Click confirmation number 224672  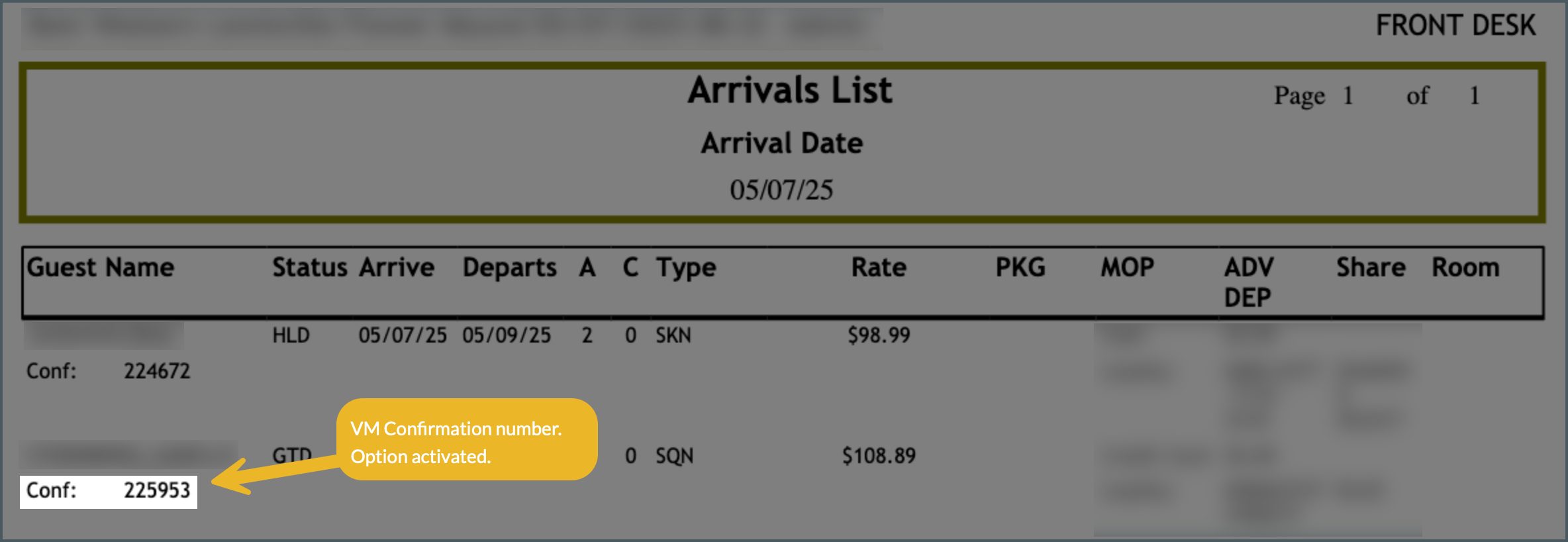tap(157, 371)
